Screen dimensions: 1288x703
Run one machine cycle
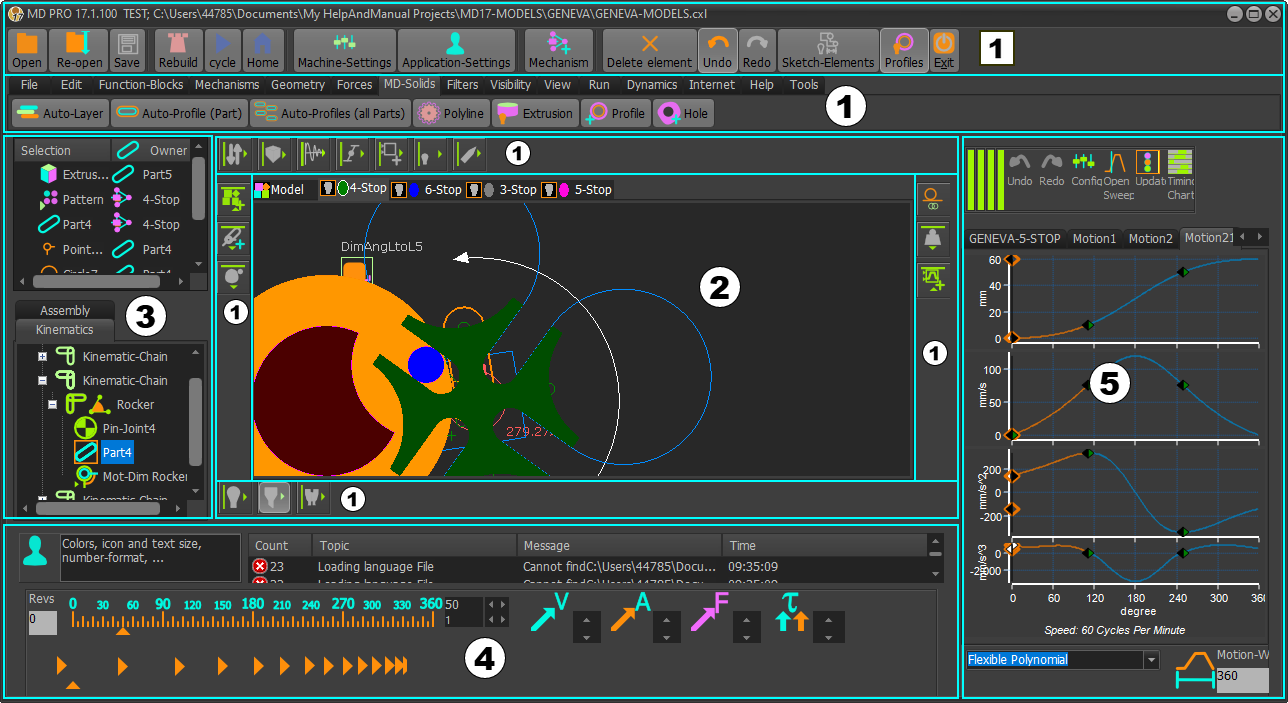[222, 50]
